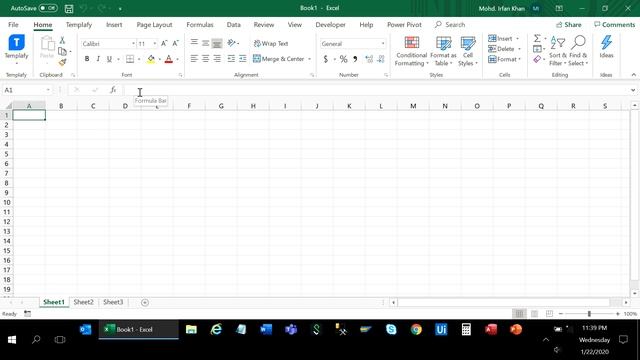Open Comments pane button

(614, 24)
